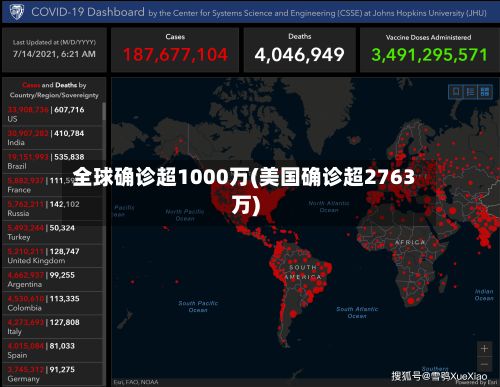Open the bookmarks map icon
The image size is (500, 387).
pyautogui.click(x=456, y=92)
